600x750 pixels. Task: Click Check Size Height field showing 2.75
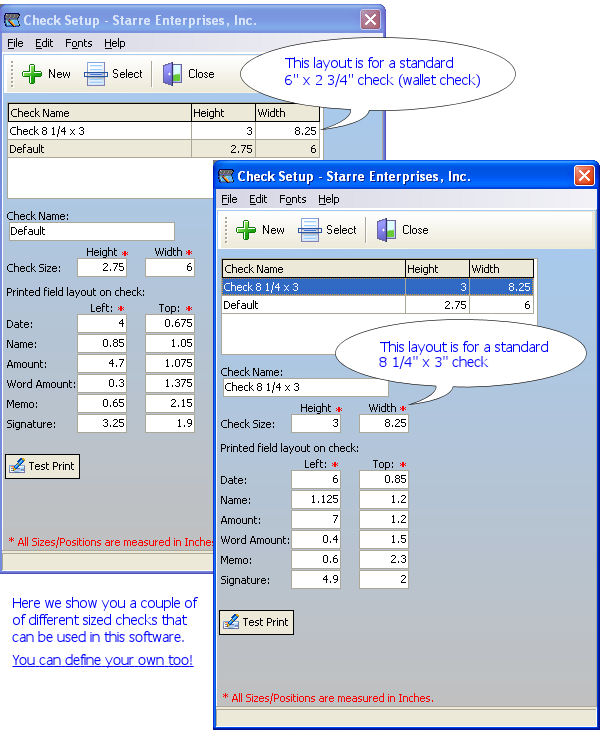point(102,267)
